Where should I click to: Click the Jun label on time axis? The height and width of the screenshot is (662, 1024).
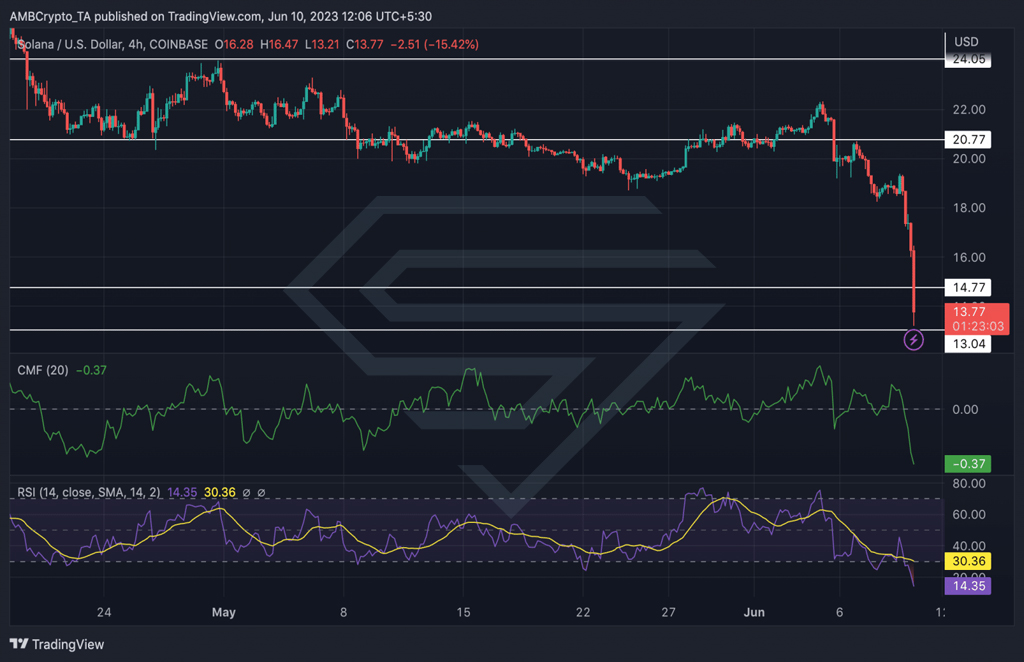click(x=754, y=612)
